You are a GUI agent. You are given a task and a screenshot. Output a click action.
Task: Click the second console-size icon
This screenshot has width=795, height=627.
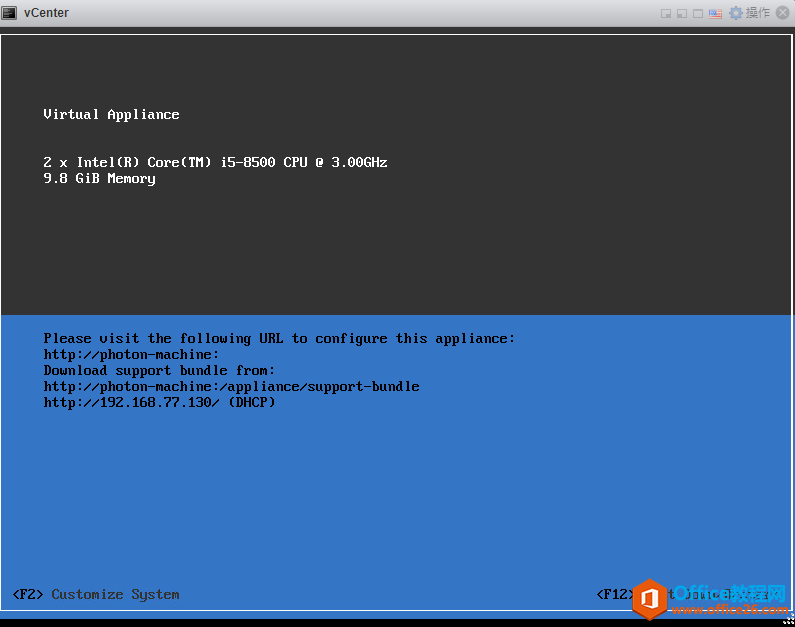pyautogui.click(x=682, y=14)
